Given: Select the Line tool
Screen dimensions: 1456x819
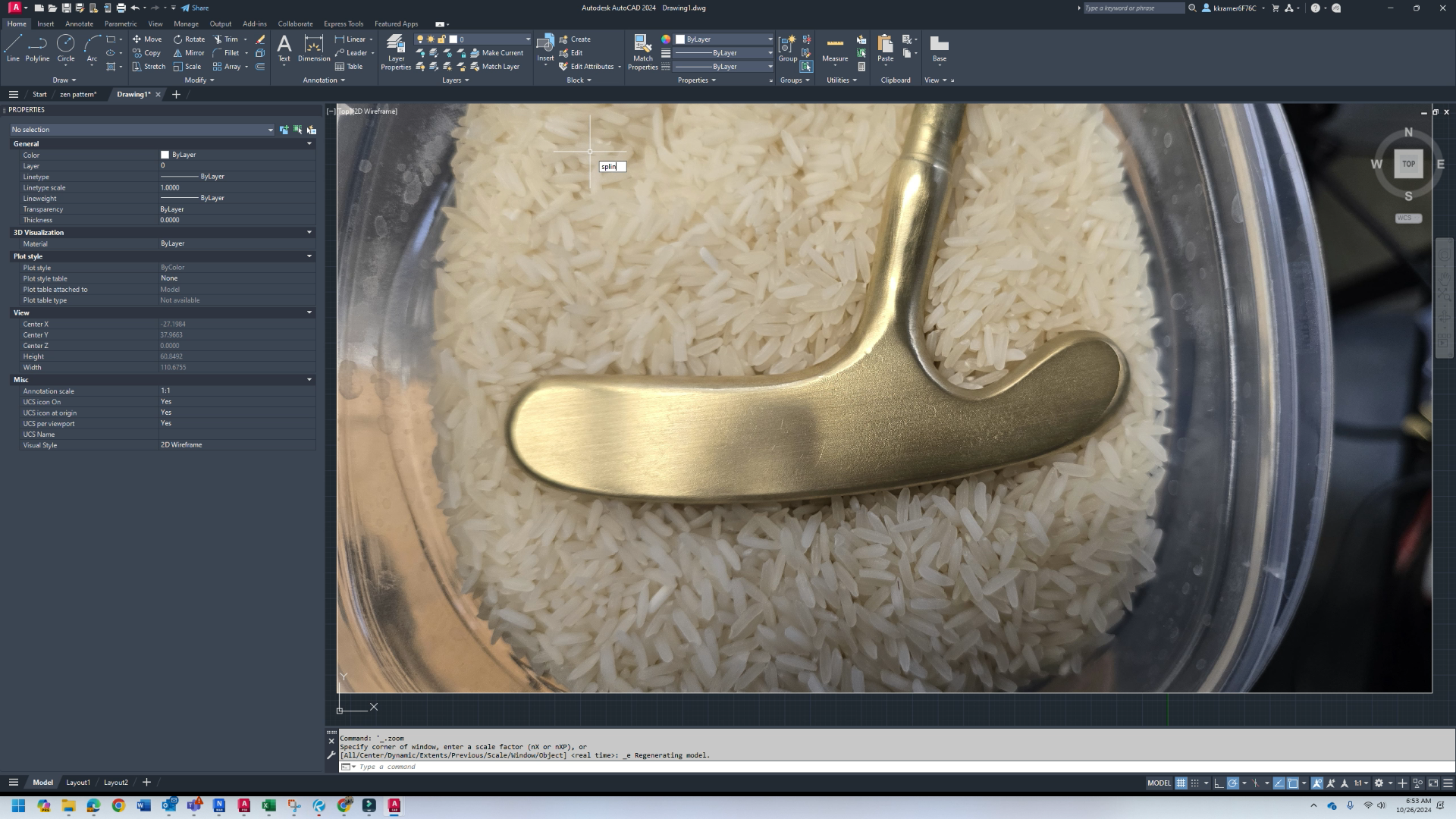Looking at the screenshot, I should point(12,47).
